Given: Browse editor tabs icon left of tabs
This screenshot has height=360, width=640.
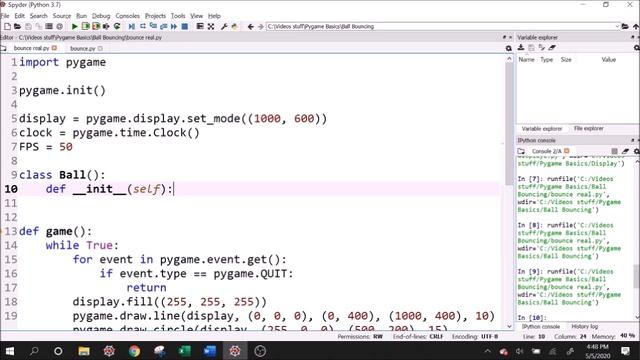Looking at the screenshot, I should click(4, 48).
